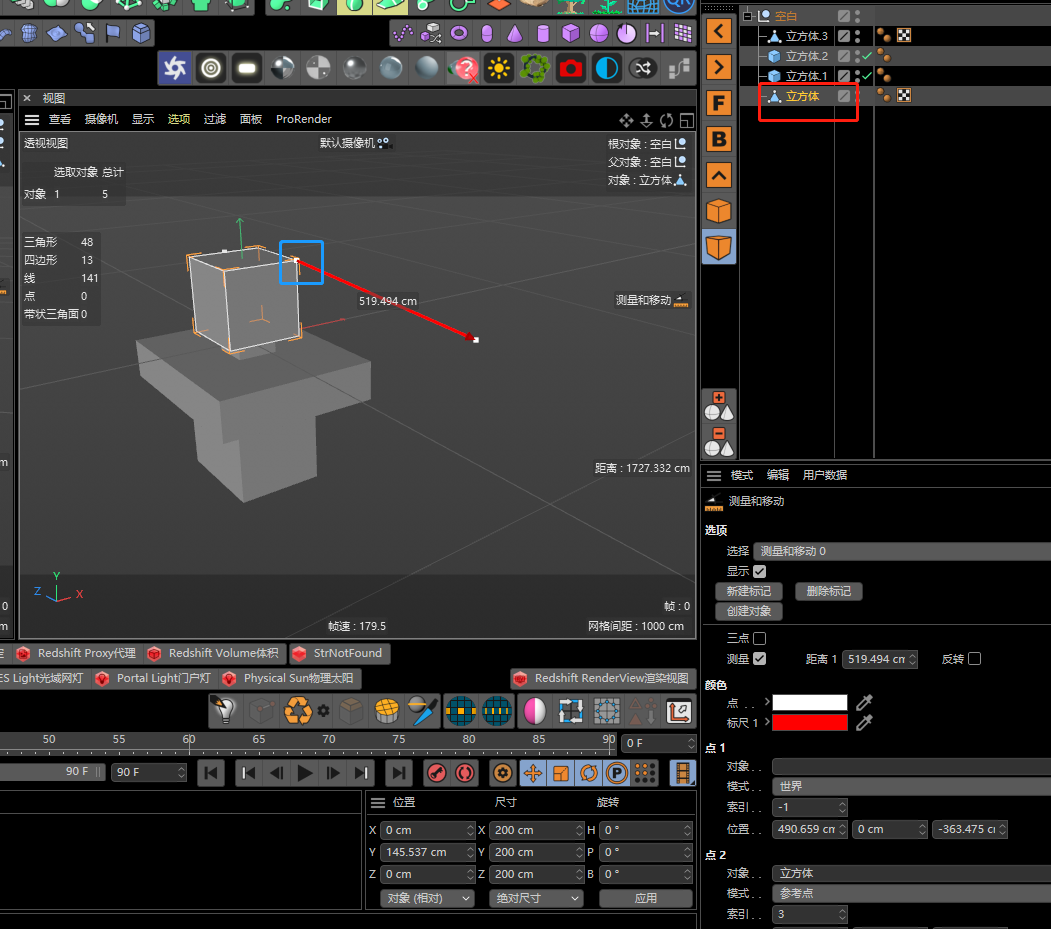The height and width of the screenshot is (929, 1051).
Task: Pick the 点 color with eyedropper
Action: point(864,702)
